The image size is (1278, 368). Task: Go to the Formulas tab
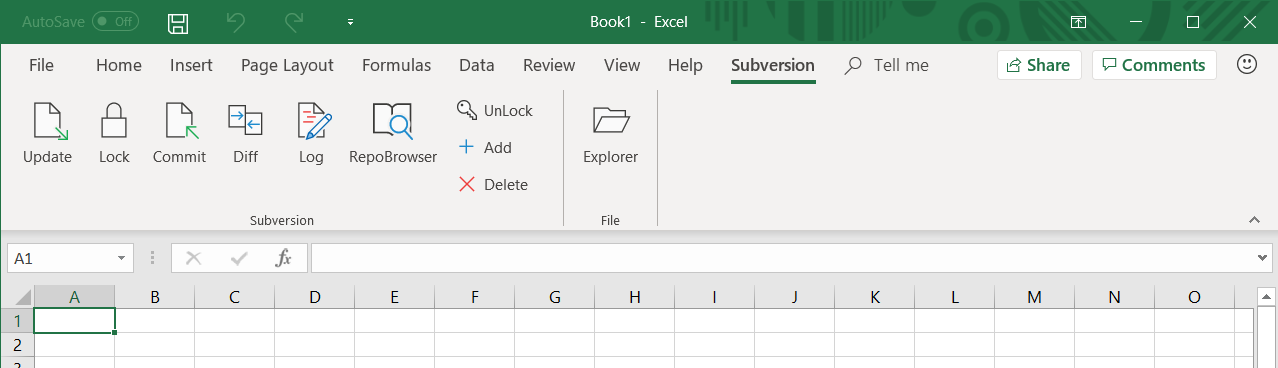pyautogui.click(x=396, y=65)
